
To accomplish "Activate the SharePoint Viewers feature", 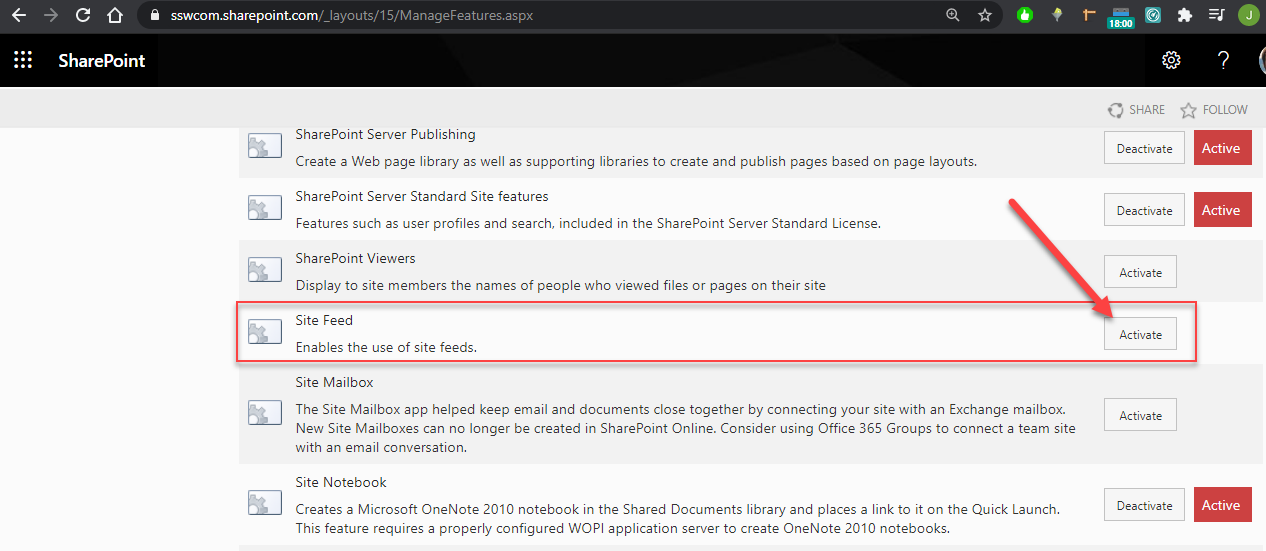I will click(x=1140, y=272).
